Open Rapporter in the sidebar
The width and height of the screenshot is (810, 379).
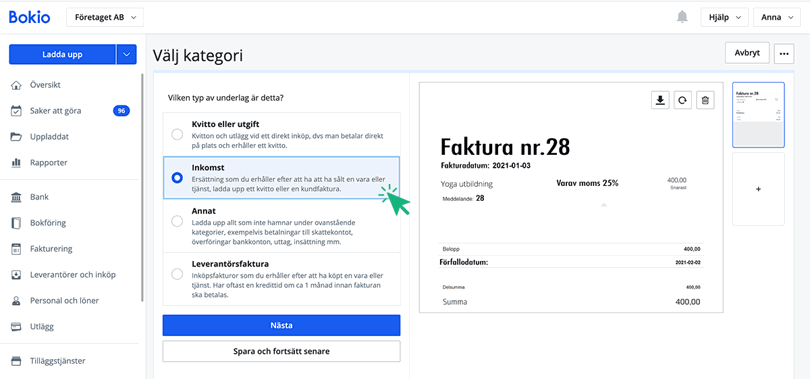point(49,163)
